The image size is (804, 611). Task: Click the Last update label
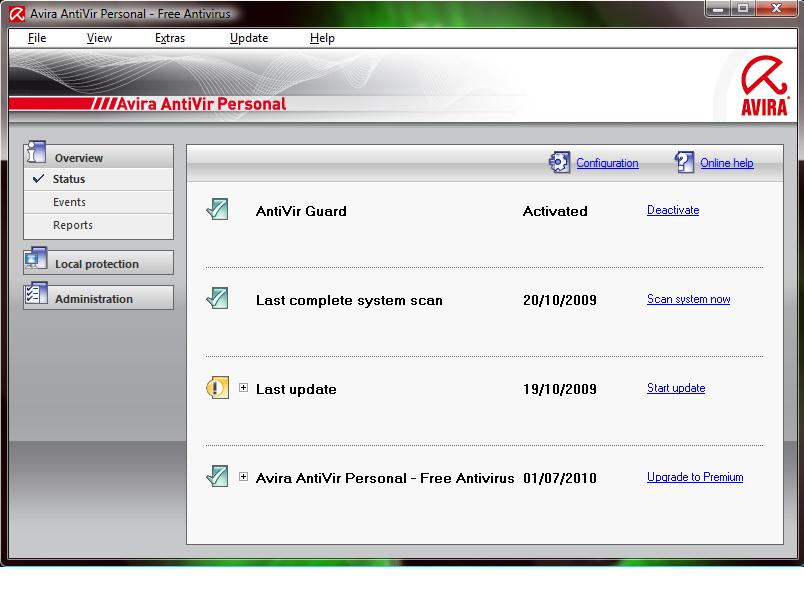(x=296, y=390)
